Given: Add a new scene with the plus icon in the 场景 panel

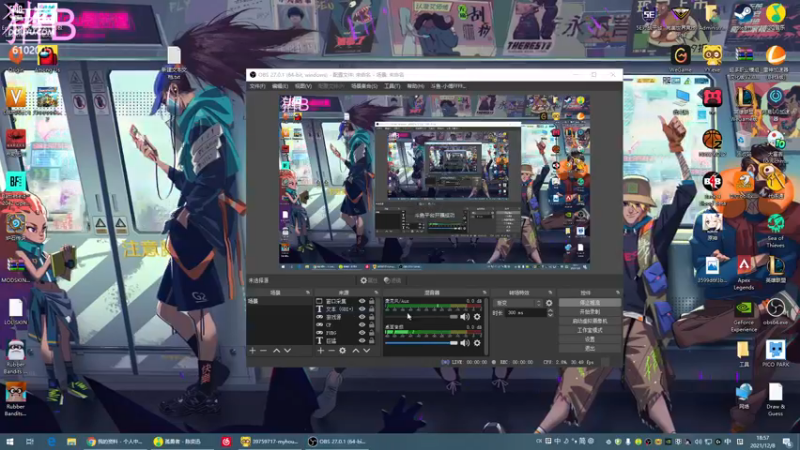Looking at the screenshot, I should pyautogui.click(x=252, y=351).
